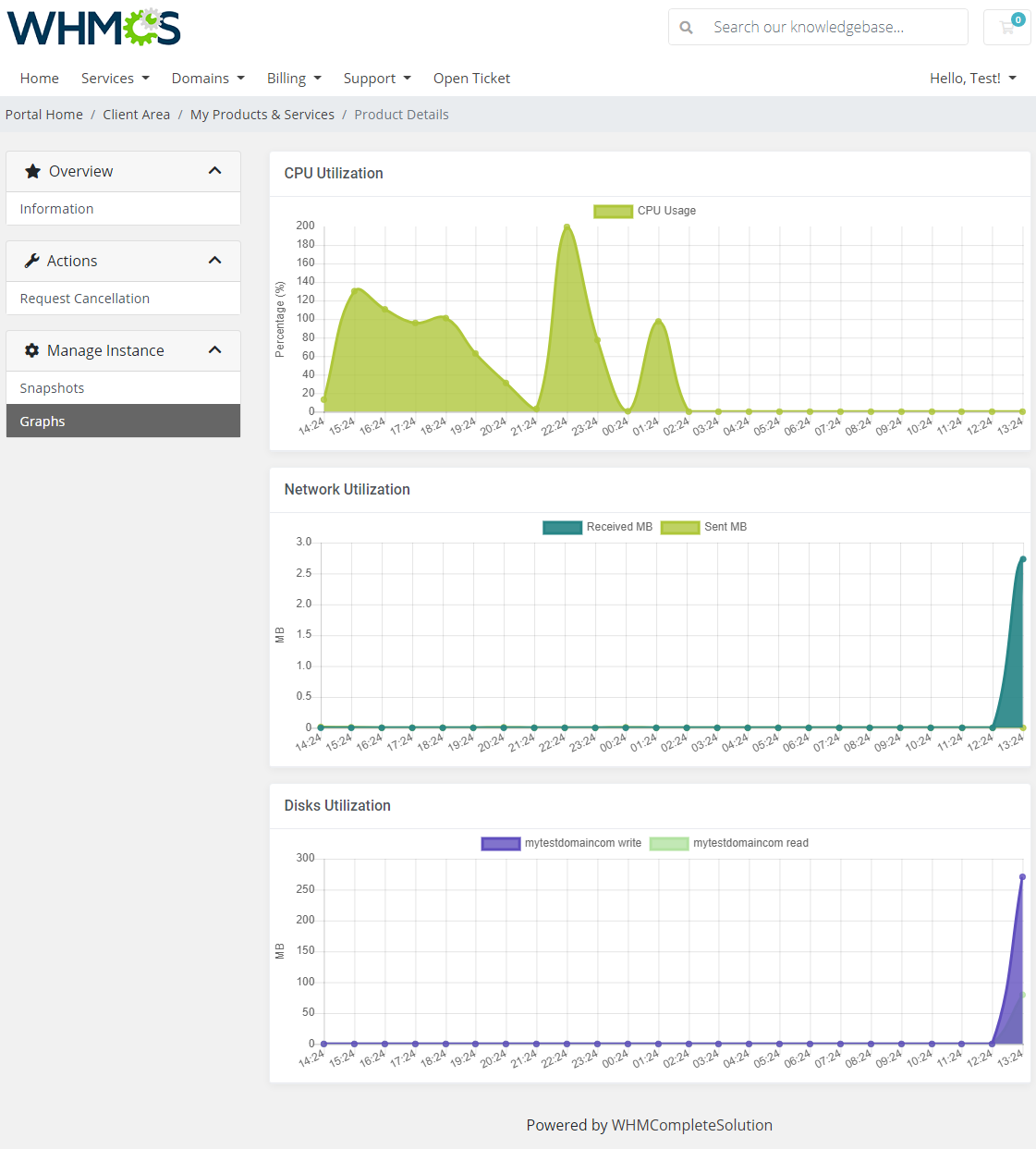
Task: Click the CPU peak point at 22:24
Action: 567,226
